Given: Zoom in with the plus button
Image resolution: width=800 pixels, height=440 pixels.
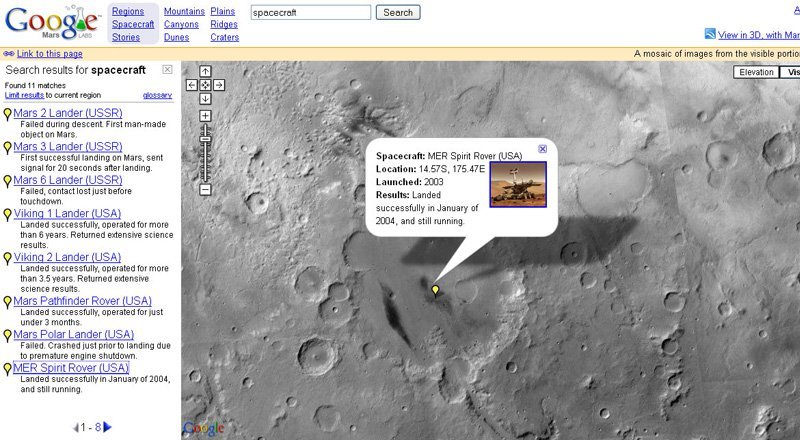Looking at the screenshot, I should (x=205, y=116).
